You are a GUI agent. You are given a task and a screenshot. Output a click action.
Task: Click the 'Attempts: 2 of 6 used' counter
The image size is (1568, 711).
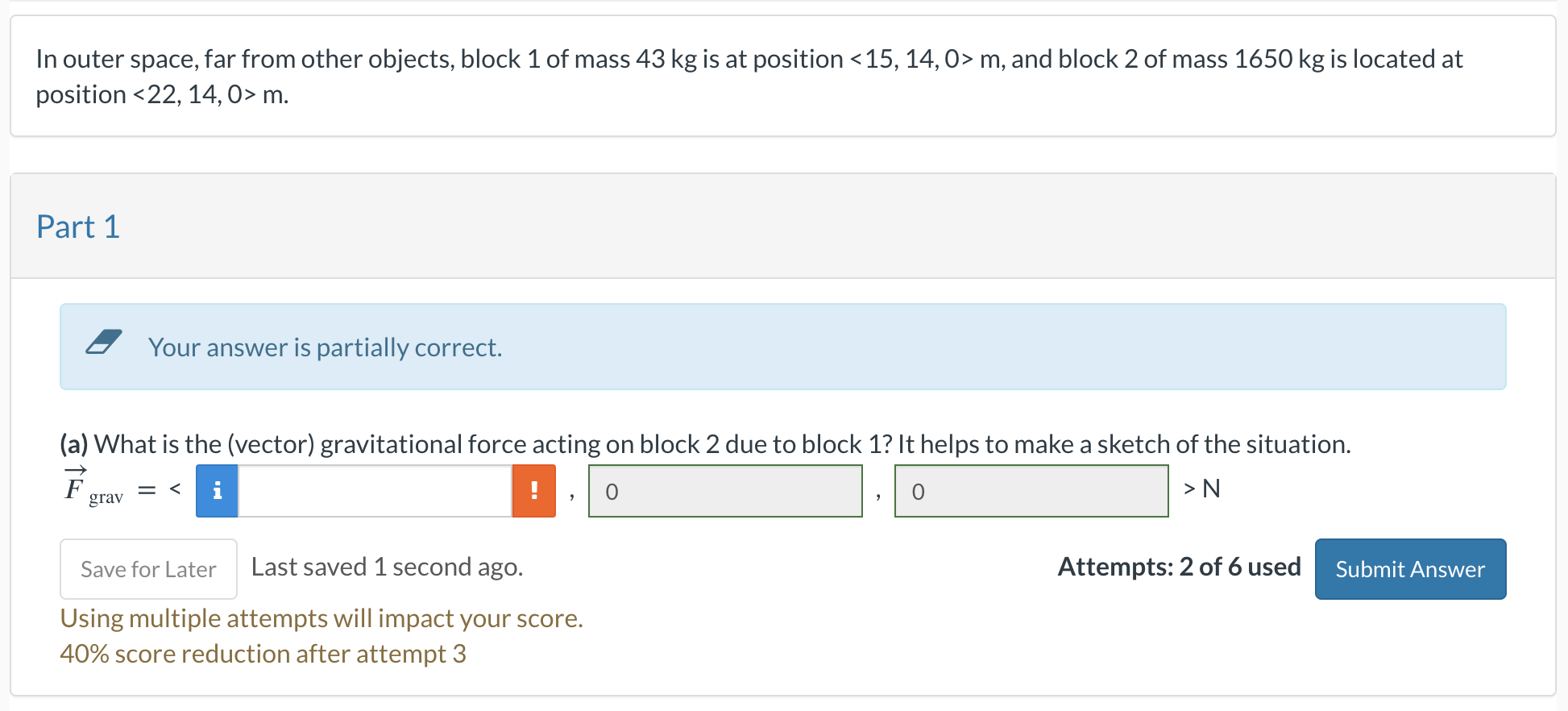point(1178,567)
